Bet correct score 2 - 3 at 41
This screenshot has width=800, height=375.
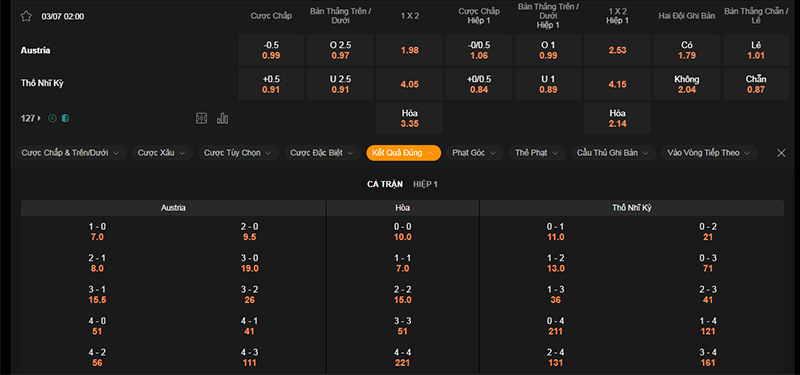pos(708,294)
